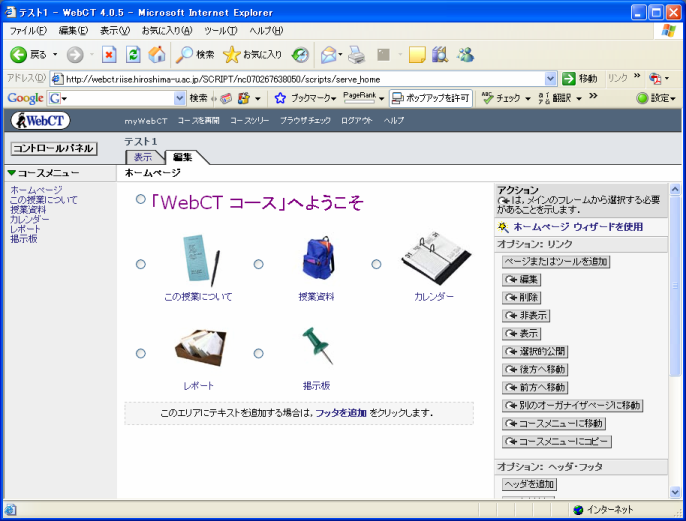Switch to the 編集 tab

click(x=183, y=157)
